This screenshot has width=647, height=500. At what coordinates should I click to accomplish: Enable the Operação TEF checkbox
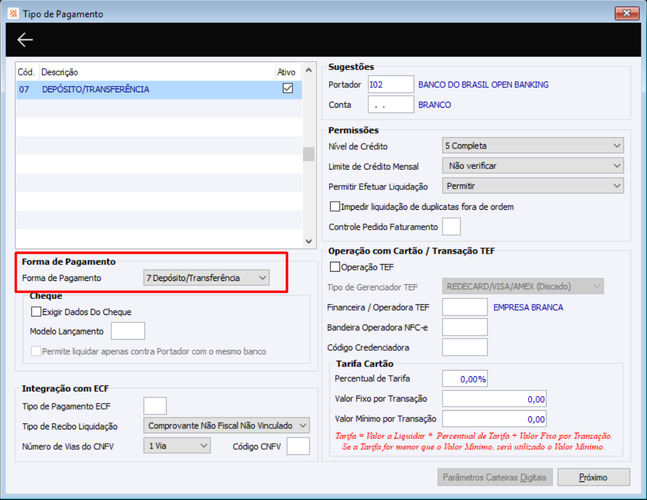point(335,267)
